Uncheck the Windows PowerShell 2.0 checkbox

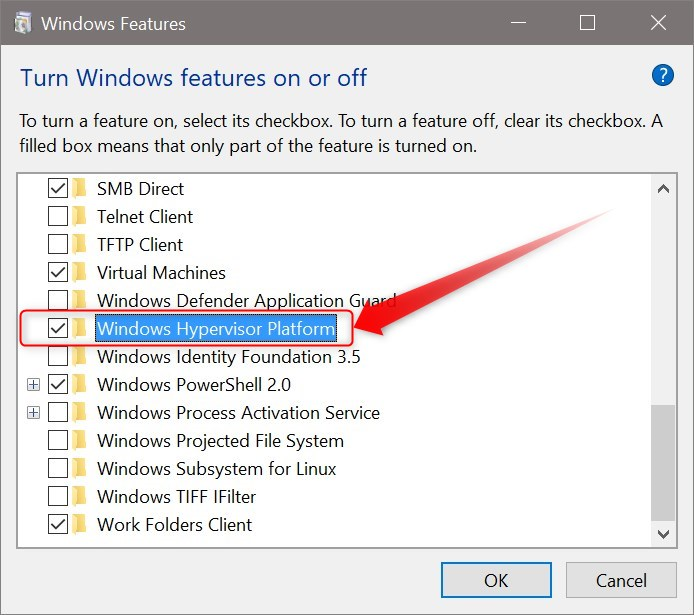pyautogui.click(x=58, y=384)
